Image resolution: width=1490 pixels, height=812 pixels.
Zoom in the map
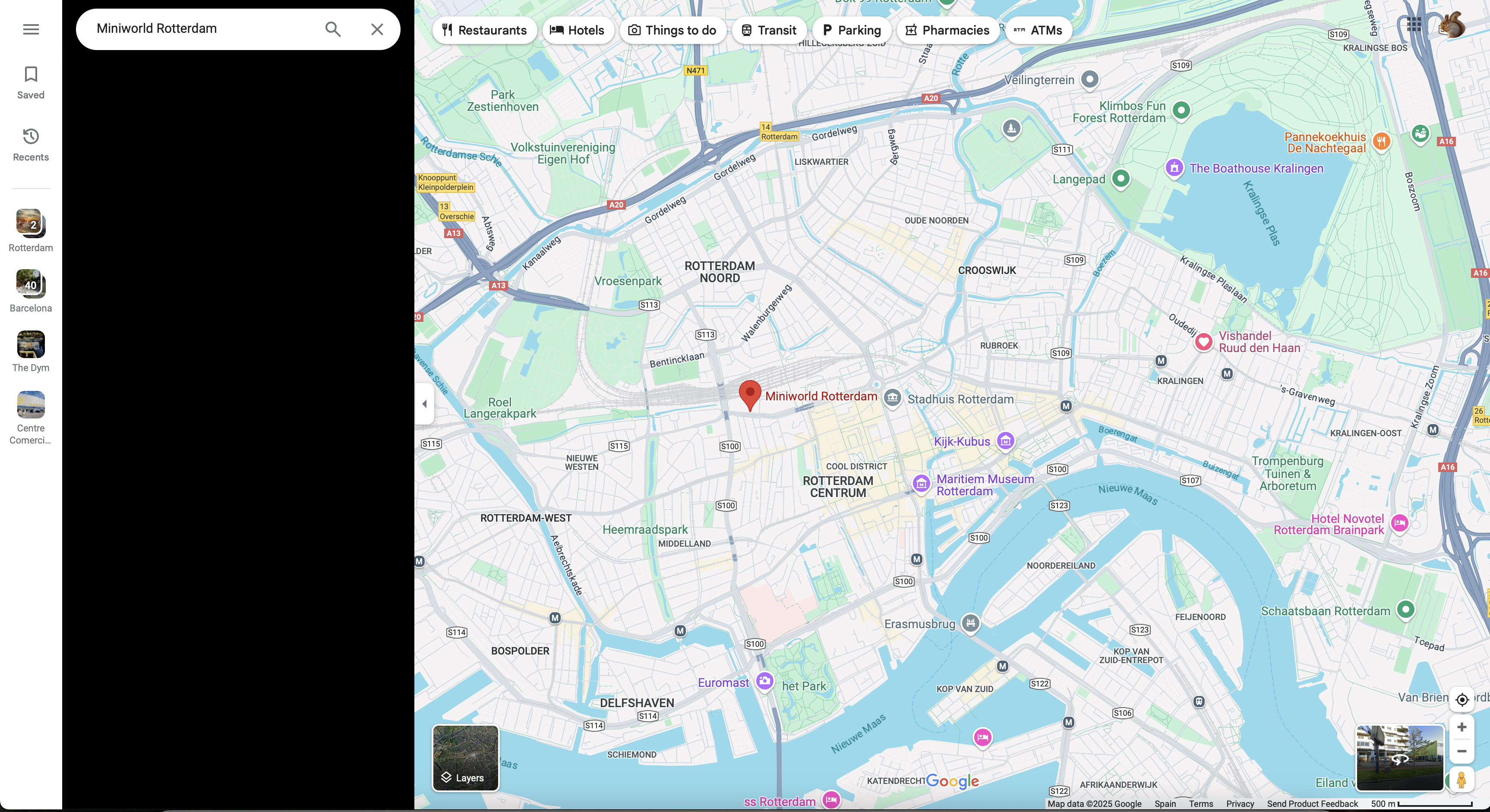(x=1462, y=727)
